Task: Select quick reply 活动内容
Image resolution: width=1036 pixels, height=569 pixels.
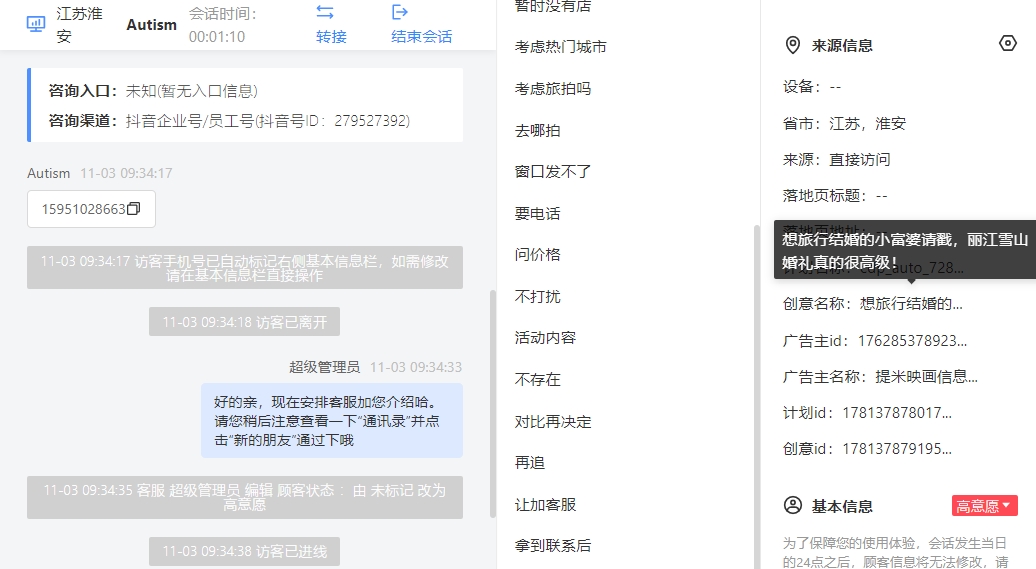Action: (545, 338)
